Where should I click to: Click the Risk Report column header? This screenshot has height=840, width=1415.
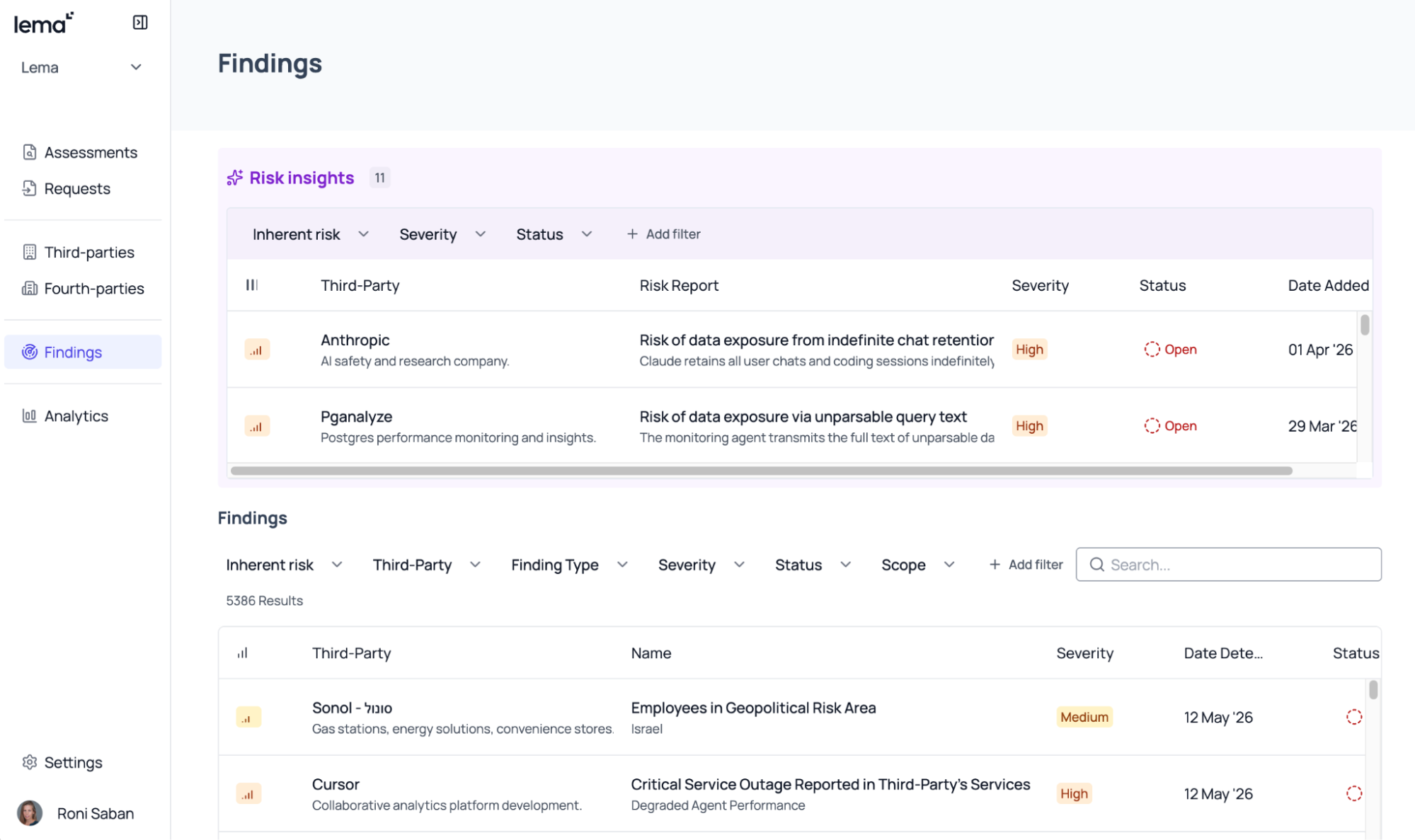coord(679,285)
